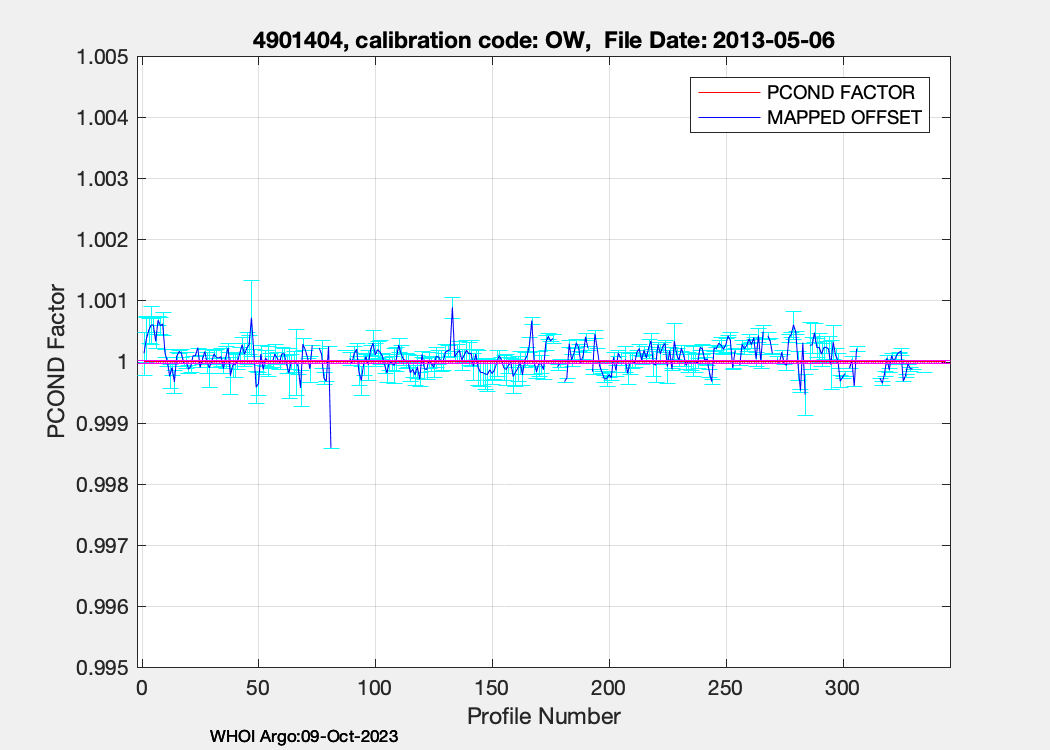Click the 1.005 y-axis tick label
The width and height of the screenshot is (1050, 750).
pos(103,57)
